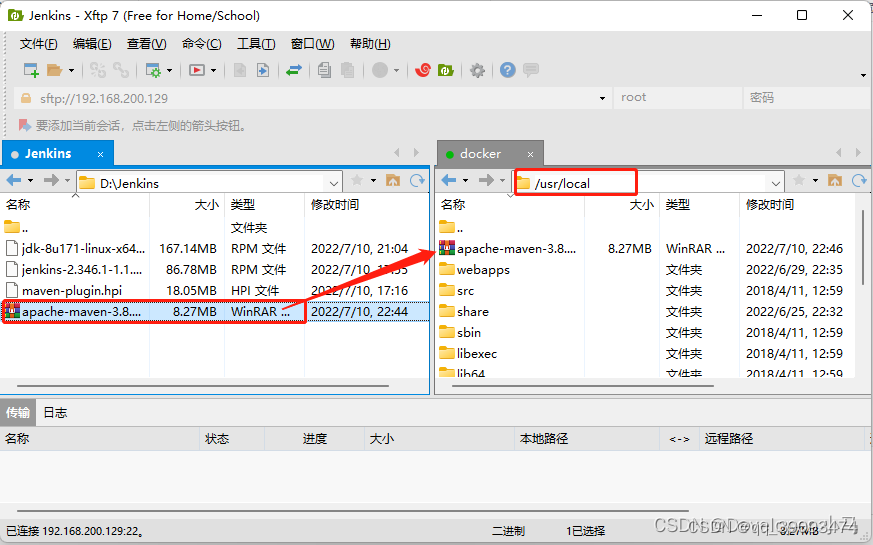Sort local pane by 大小 column header
The height and width of the screenshot is (545, 873).
[x=187, y=205]
